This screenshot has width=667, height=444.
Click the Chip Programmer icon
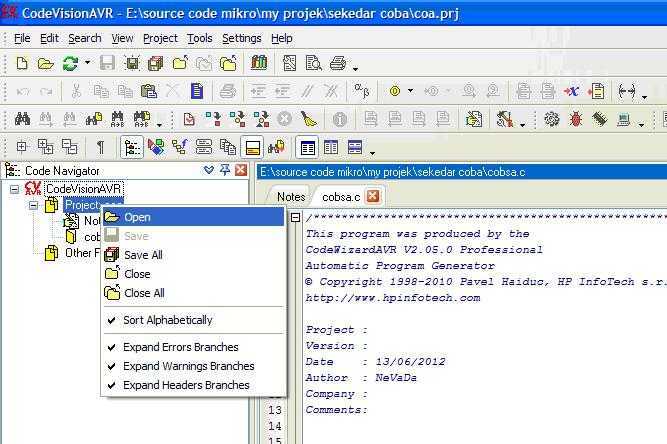click(x=599, y=119)
